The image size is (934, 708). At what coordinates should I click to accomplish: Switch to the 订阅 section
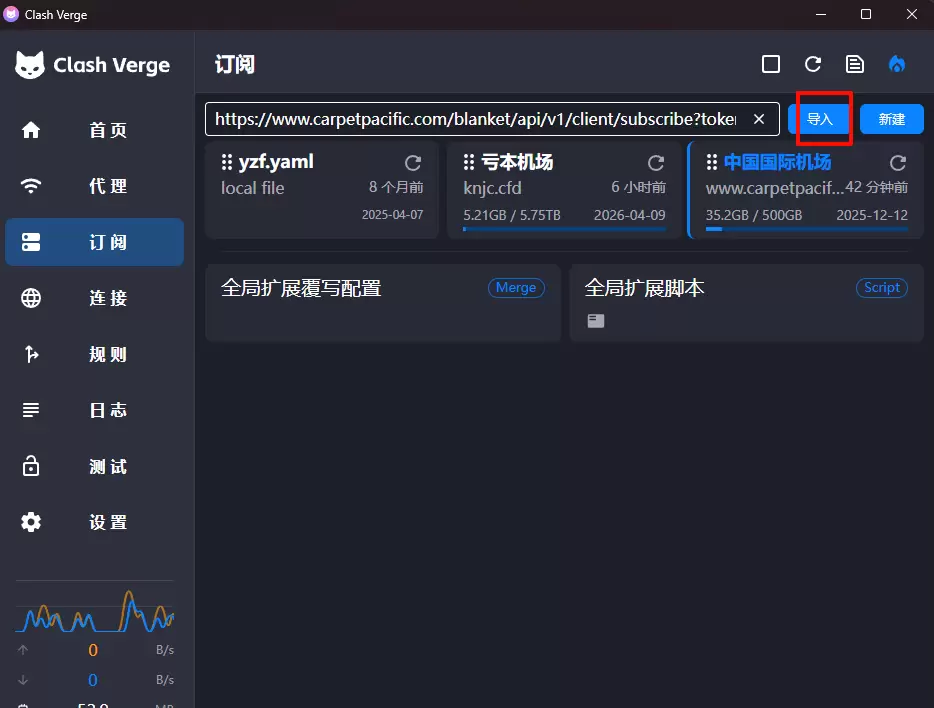(95, 242)
